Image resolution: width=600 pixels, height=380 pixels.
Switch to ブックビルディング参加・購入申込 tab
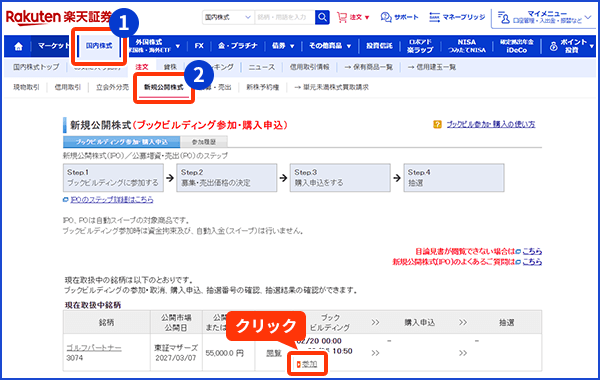122,142
